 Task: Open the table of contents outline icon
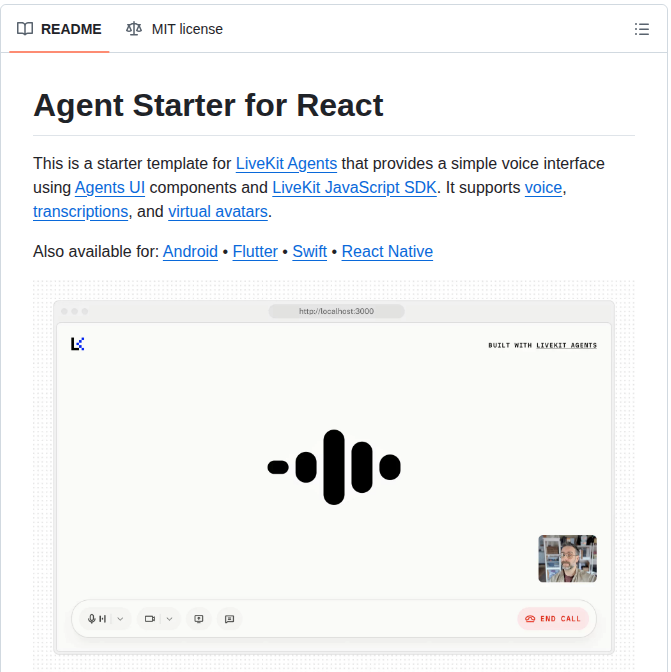(x=641, y=29)
